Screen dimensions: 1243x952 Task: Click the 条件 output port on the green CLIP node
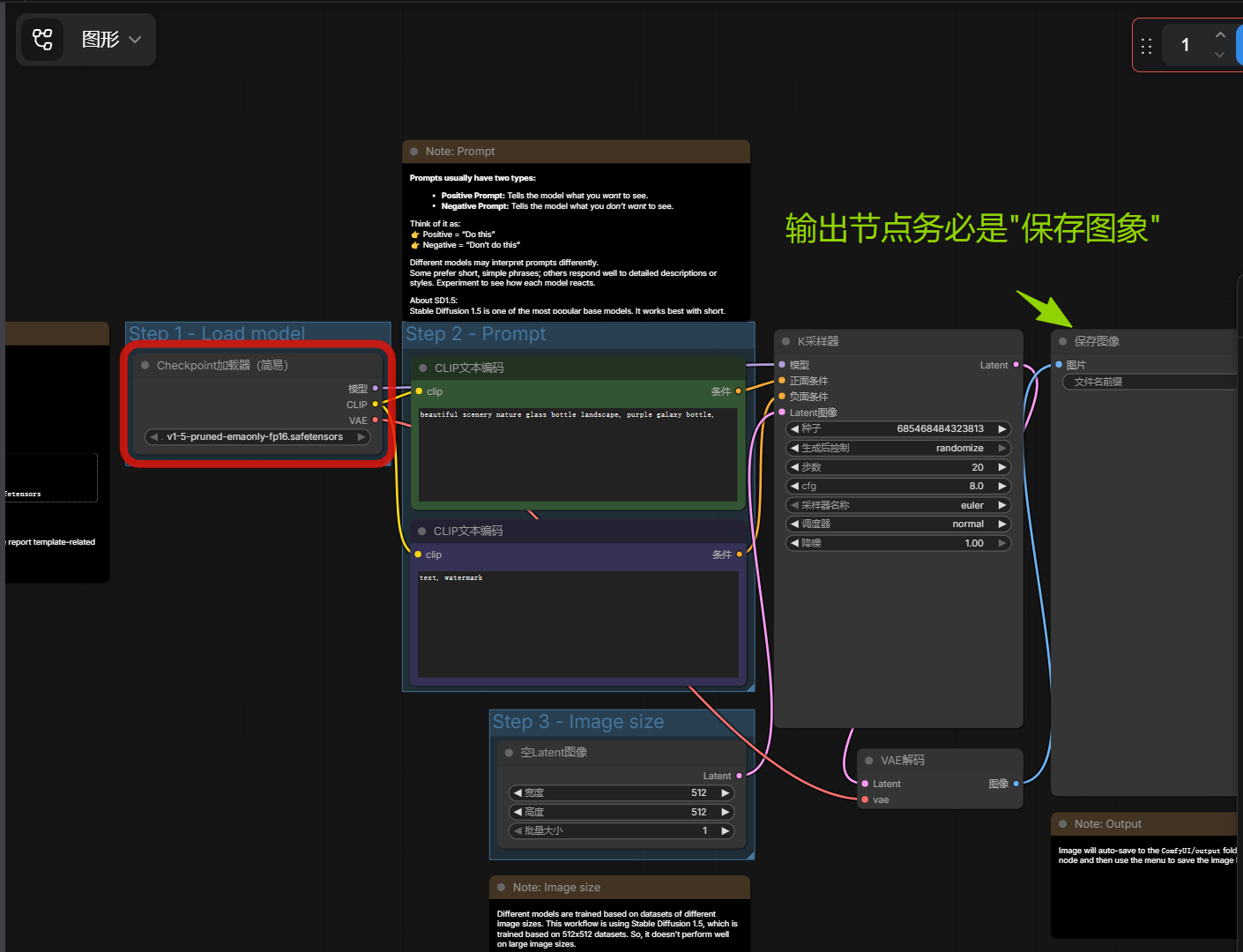739,391
